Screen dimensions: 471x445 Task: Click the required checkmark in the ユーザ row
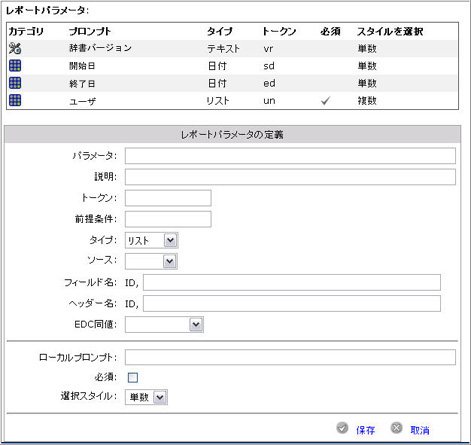325,100
